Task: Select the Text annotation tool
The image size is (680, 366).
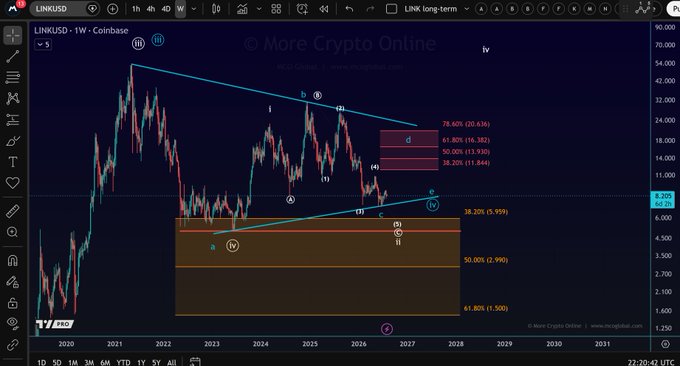Action: [x=13, y=162]
